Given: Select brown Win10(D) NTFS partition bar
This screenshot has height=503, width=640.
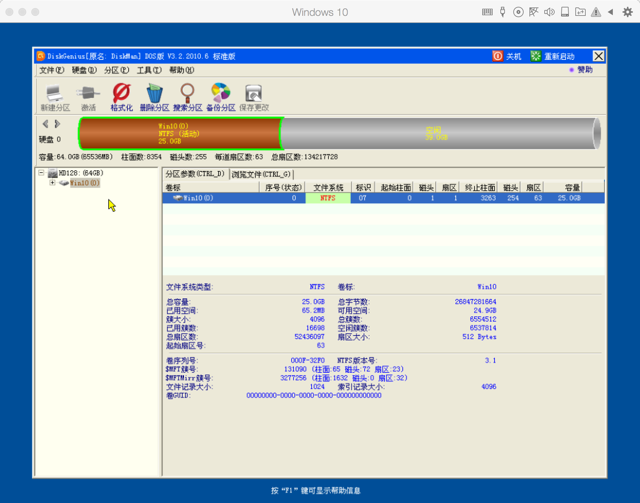Looking at the screenshot, I should (180, 133).
